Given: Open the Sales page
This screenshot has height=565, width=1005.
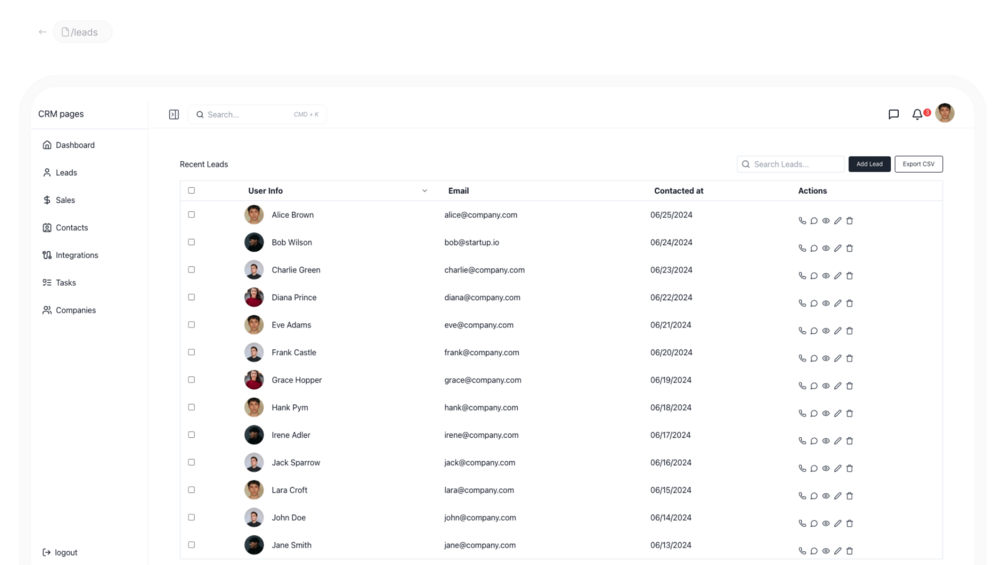Looking at the screenshot, I should click(x=59, y=200).
